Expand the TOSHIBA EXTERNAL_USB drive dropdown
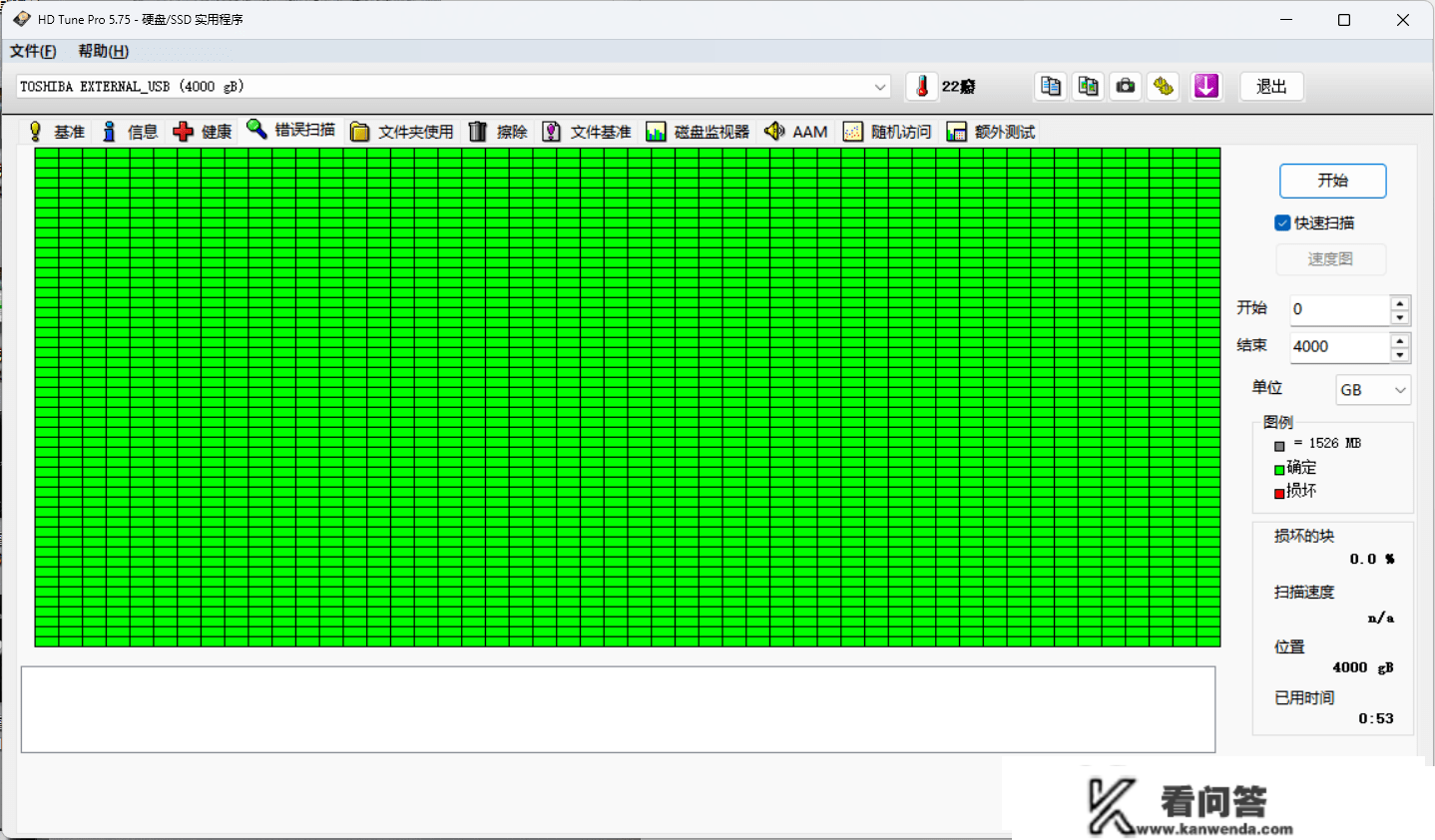The image size is (1435, 840). [879, 87]
